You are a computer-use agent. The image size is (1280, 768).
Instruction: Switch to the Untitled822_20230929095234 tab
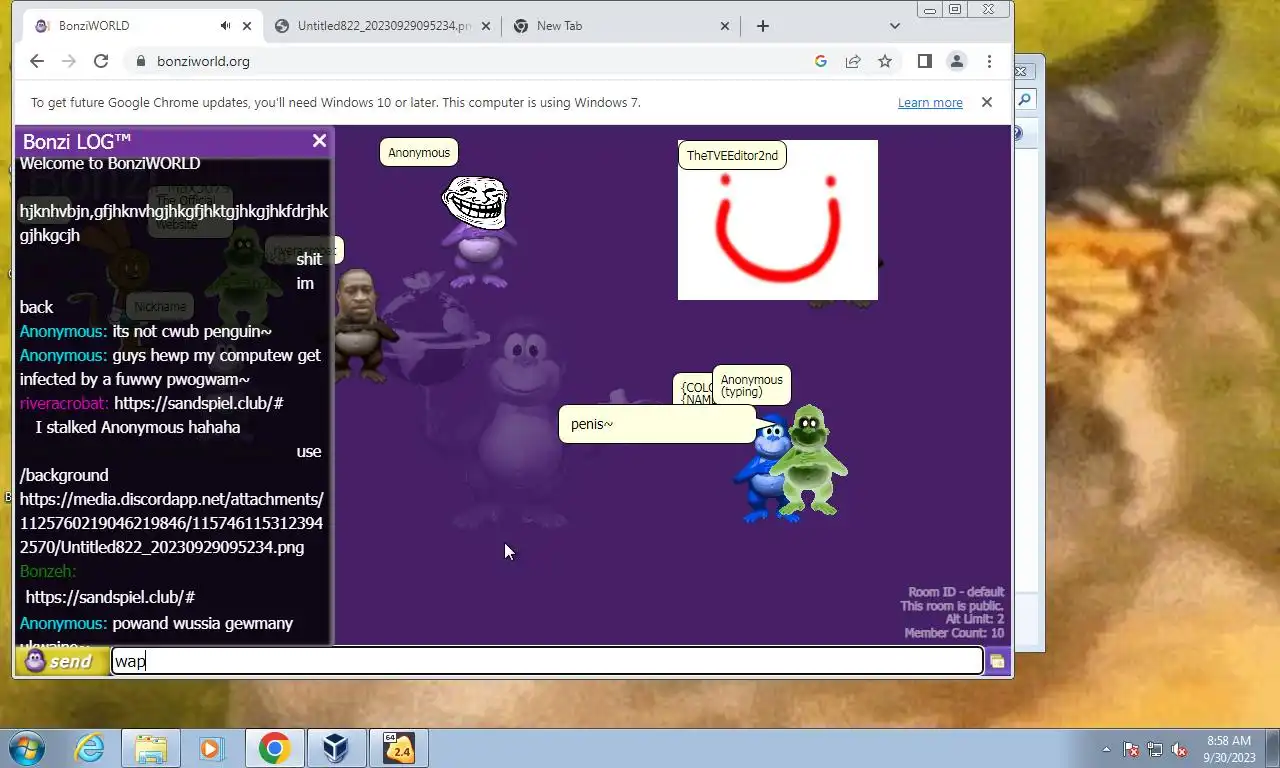pyautogui.click(x=384, y=26)
